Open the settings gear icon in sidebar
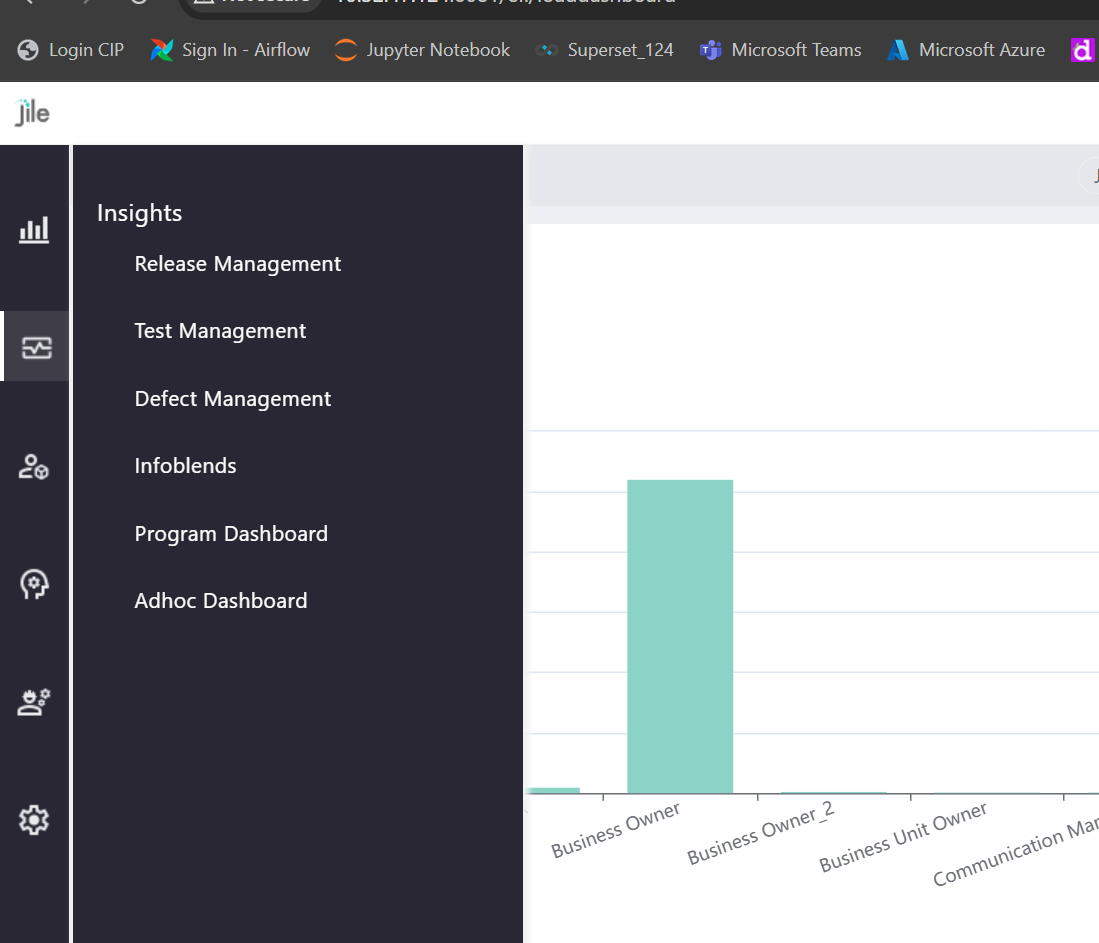Image resolution: width=1099 pixels, height=943 pixels. [34, 820]
